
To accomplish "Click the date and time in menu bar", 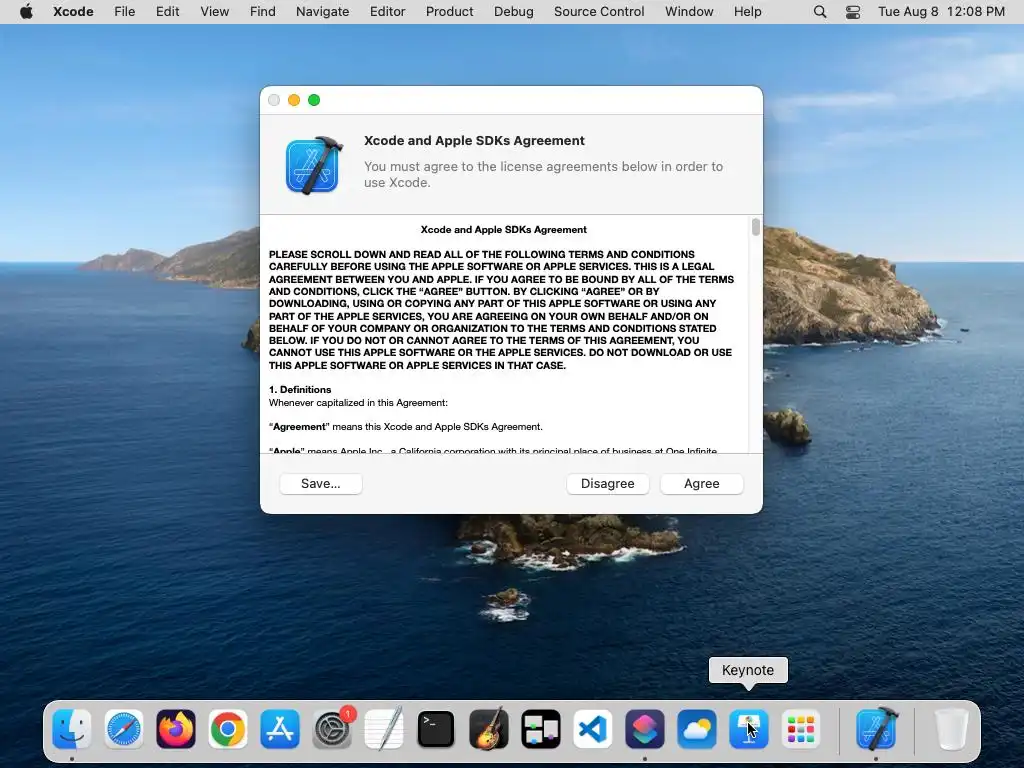I will pyautogui.click(x=941, y=11).
